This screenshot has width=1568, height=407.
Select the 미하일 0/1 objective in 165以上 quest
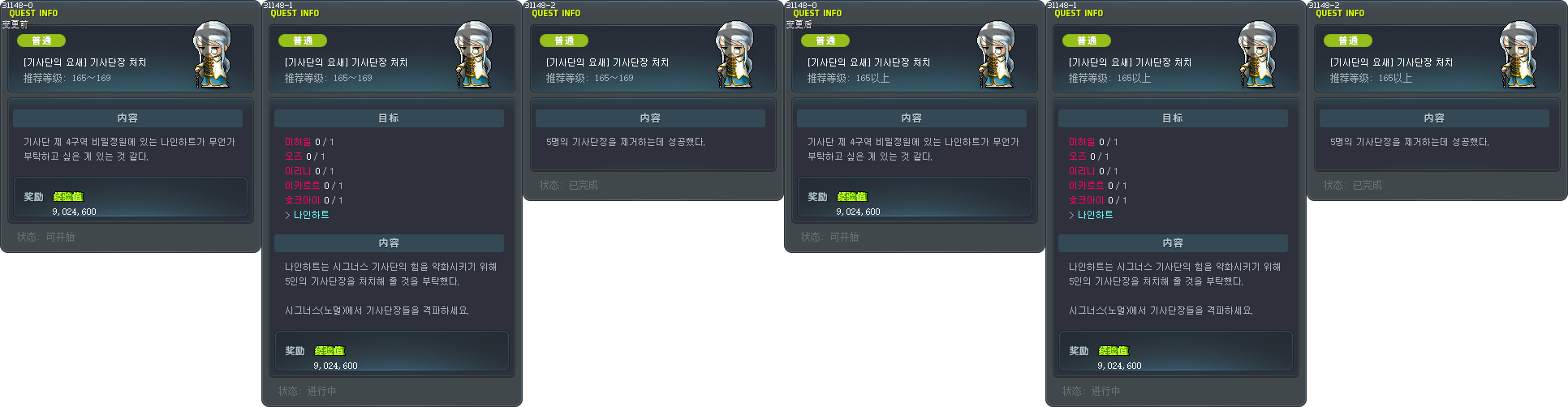(x=1093, y=142)
